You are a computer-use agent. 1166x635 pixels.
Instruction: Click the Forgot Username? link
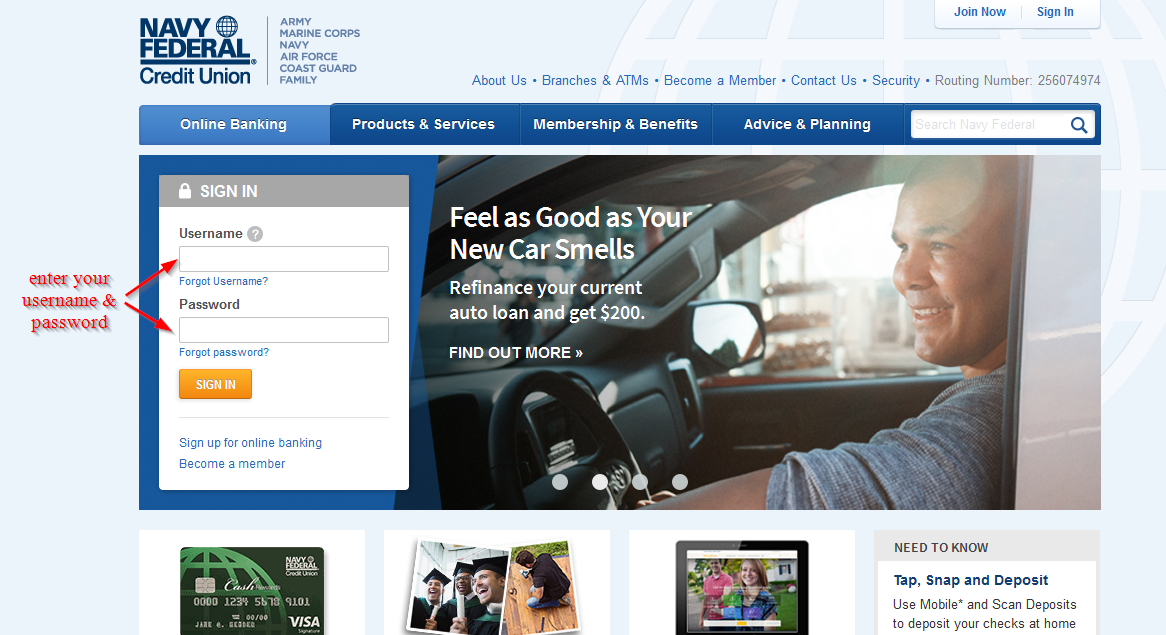pos(223,281)
